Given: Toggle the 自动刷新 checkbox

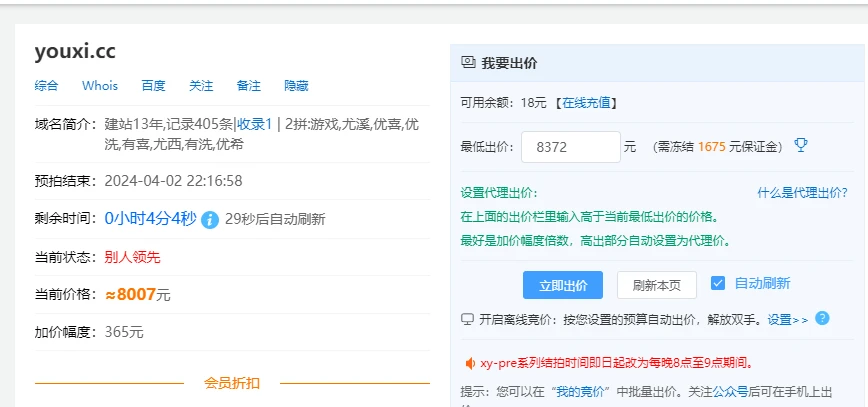Looking at the screenshot, I should (717, 284).
